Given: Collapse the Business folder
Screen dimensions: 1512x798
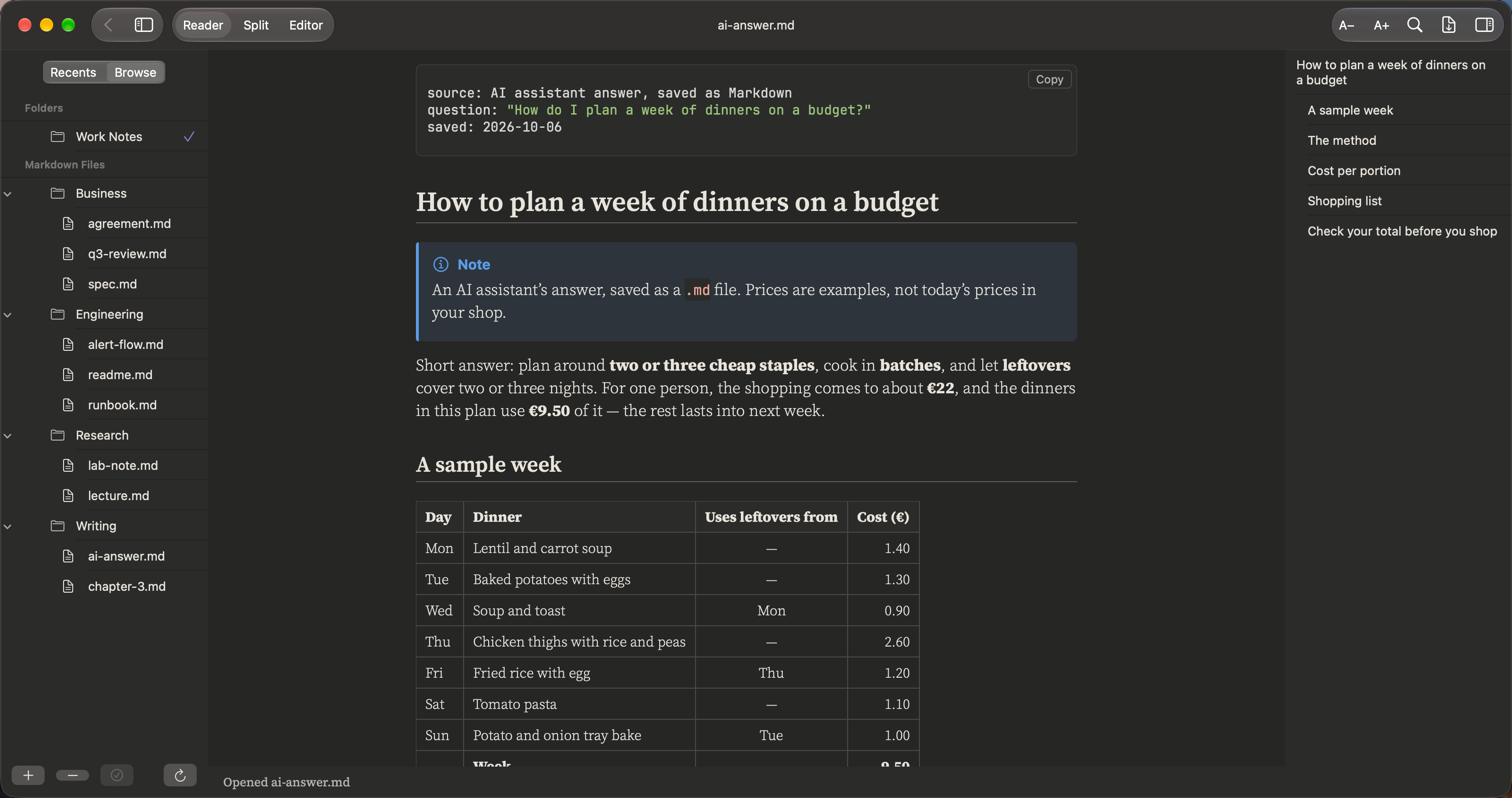Looking at the screenshot, I should point(8,194).
